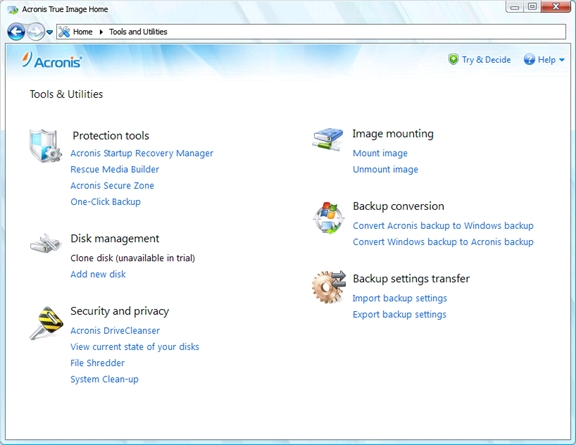
Task: Launch Rescue Media Builder
Action: [x=115, y=169]
